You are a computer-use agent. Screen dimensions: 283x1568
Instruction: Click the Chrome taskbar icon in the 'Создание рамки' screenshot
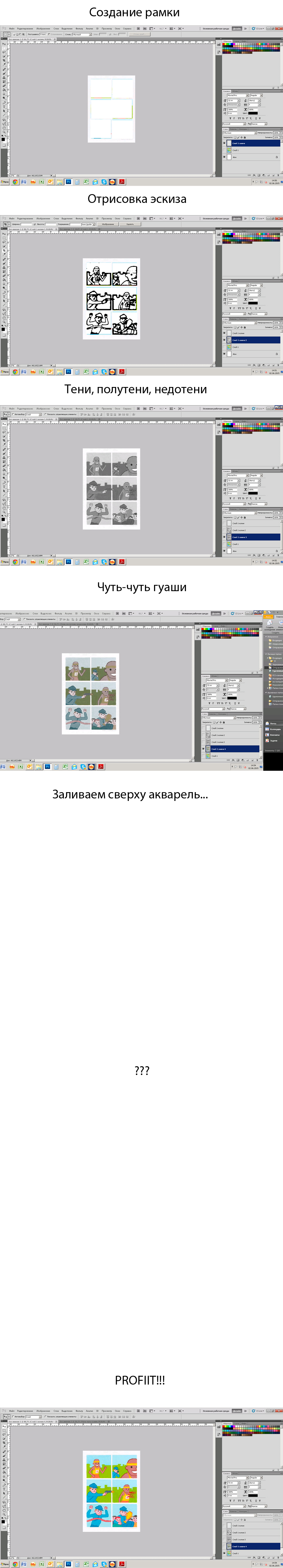15,182
